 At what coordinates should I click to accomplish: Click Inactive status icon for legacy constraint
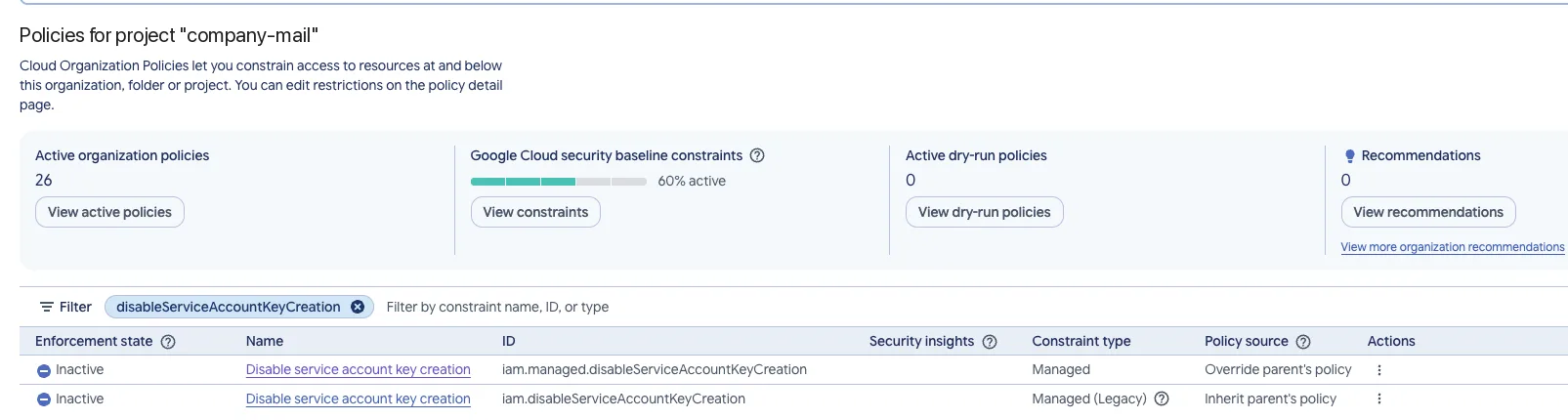point(44,399)
